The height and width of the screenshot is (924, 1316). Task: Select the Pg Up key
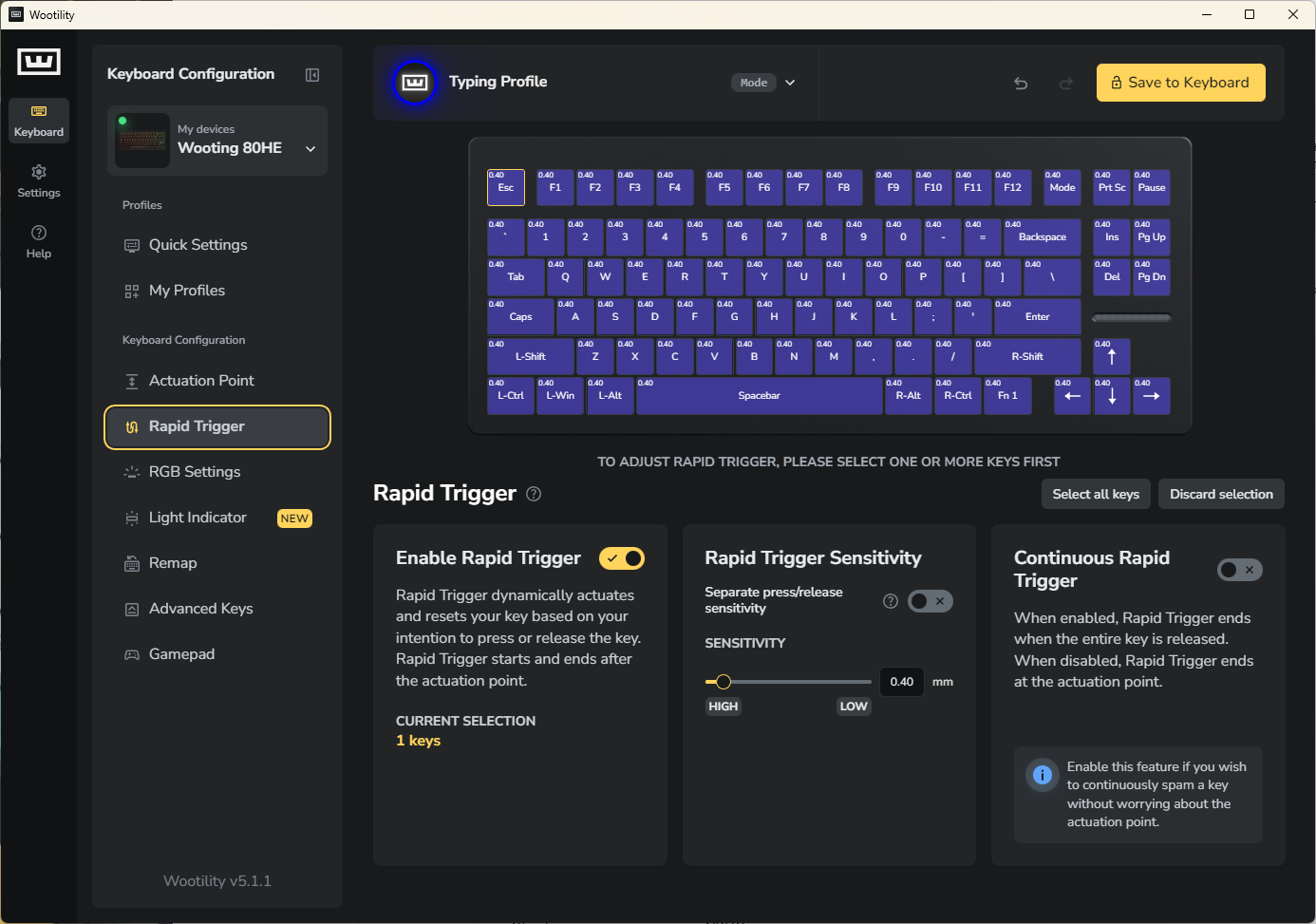tap(1152, 237)
